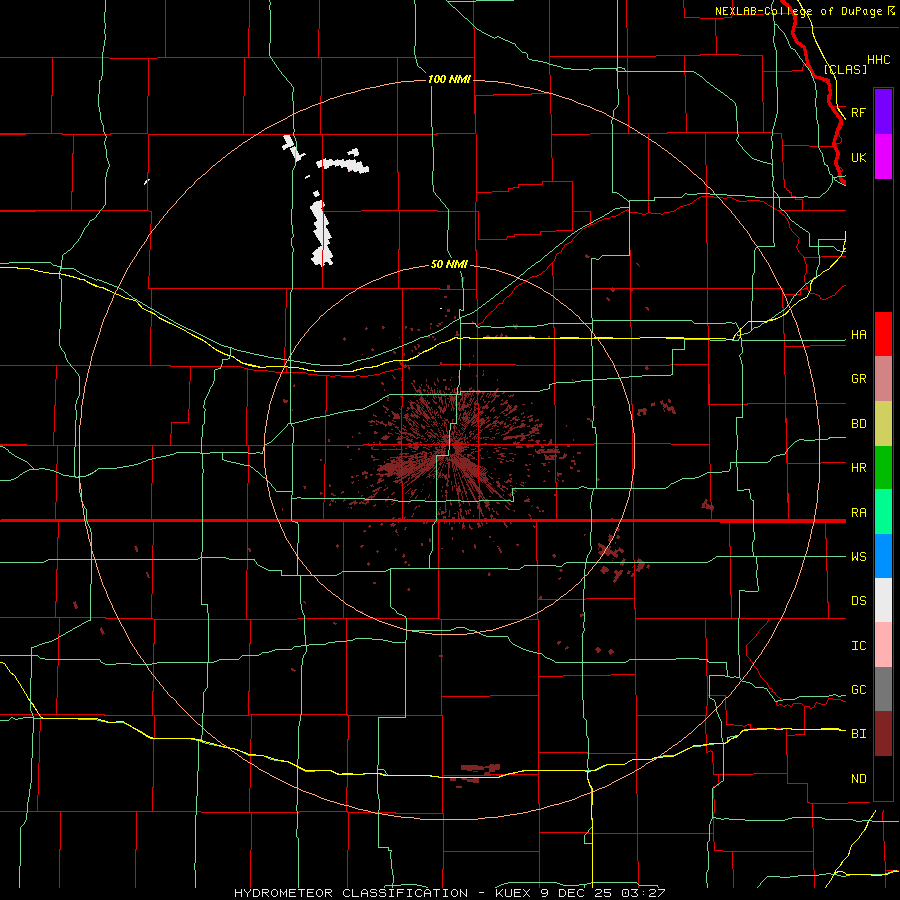Select the GC gray legend swatch
The height and width of the screenshot is (900, 900).
coord(883,689)
